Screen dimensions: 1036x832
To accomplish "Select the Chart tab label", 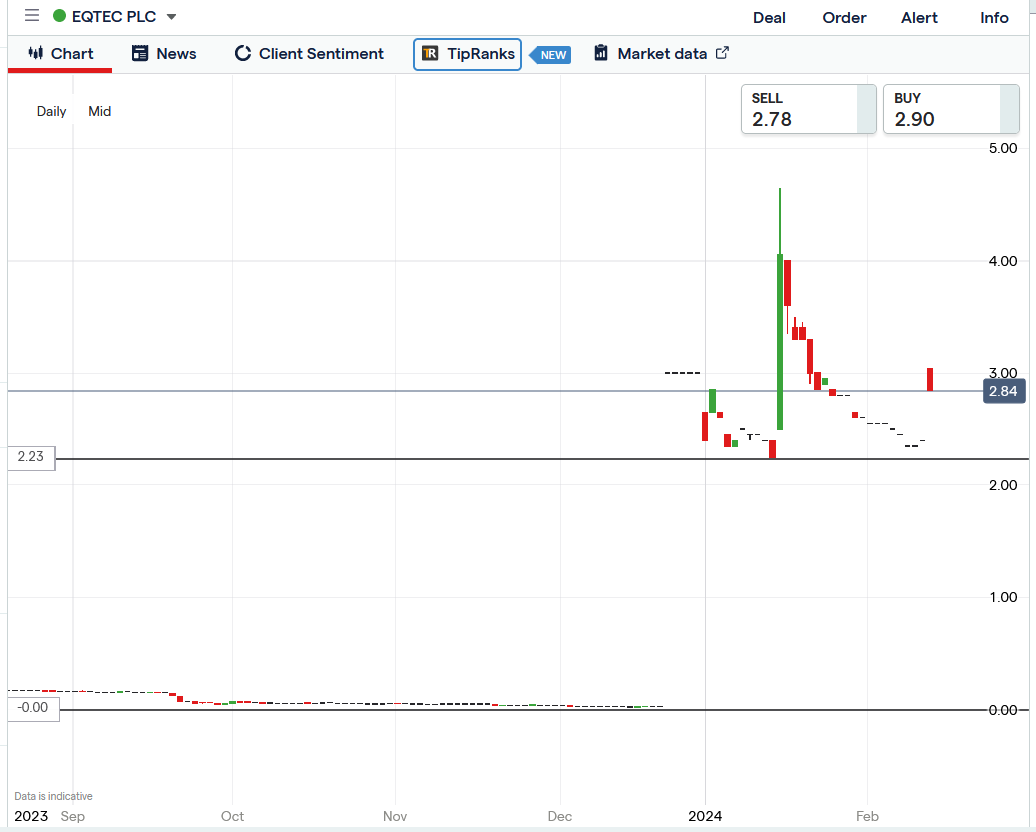I will [72, 54].
